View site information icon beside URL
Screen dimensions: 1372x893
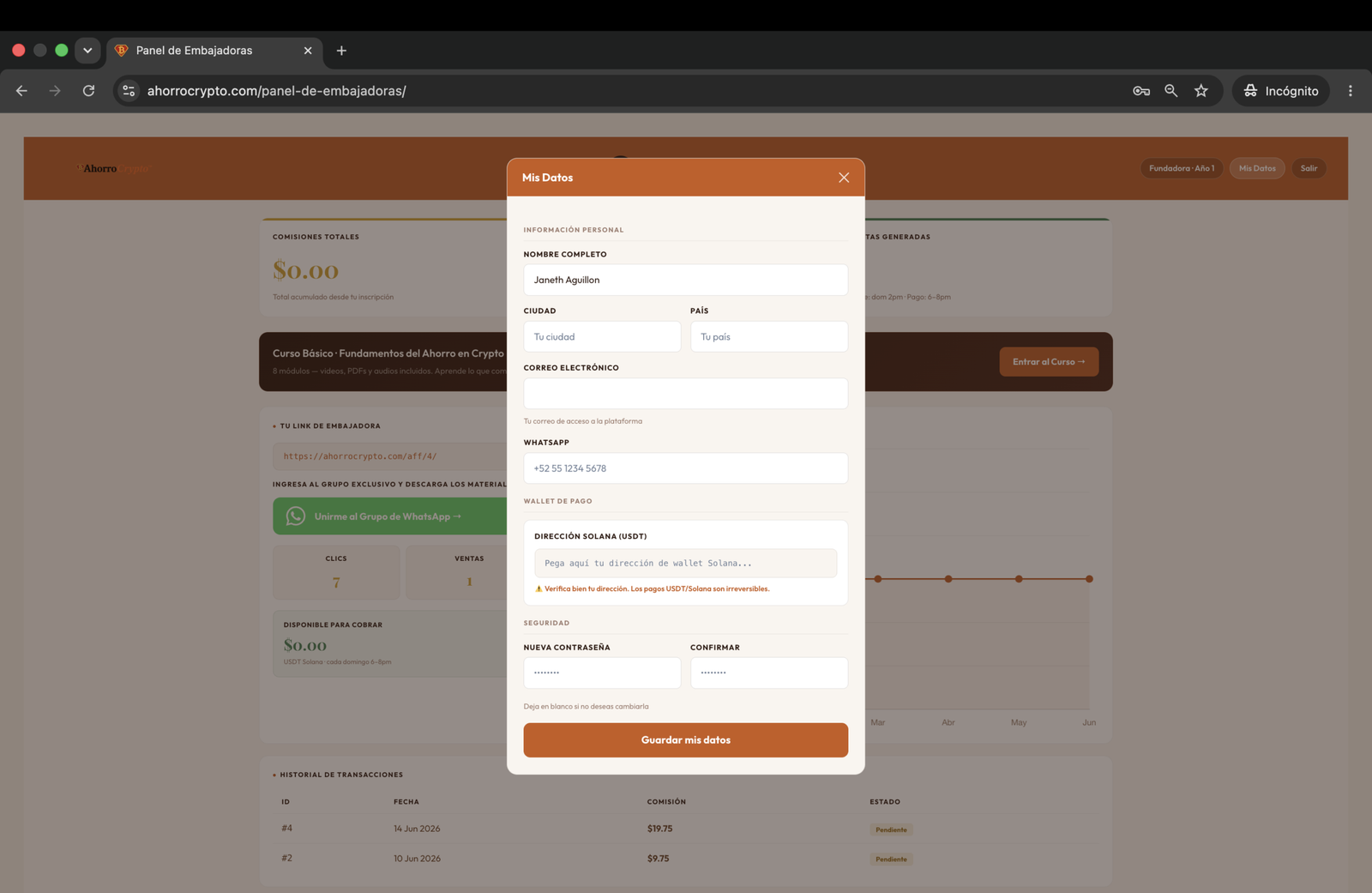(x=129, y=91)
